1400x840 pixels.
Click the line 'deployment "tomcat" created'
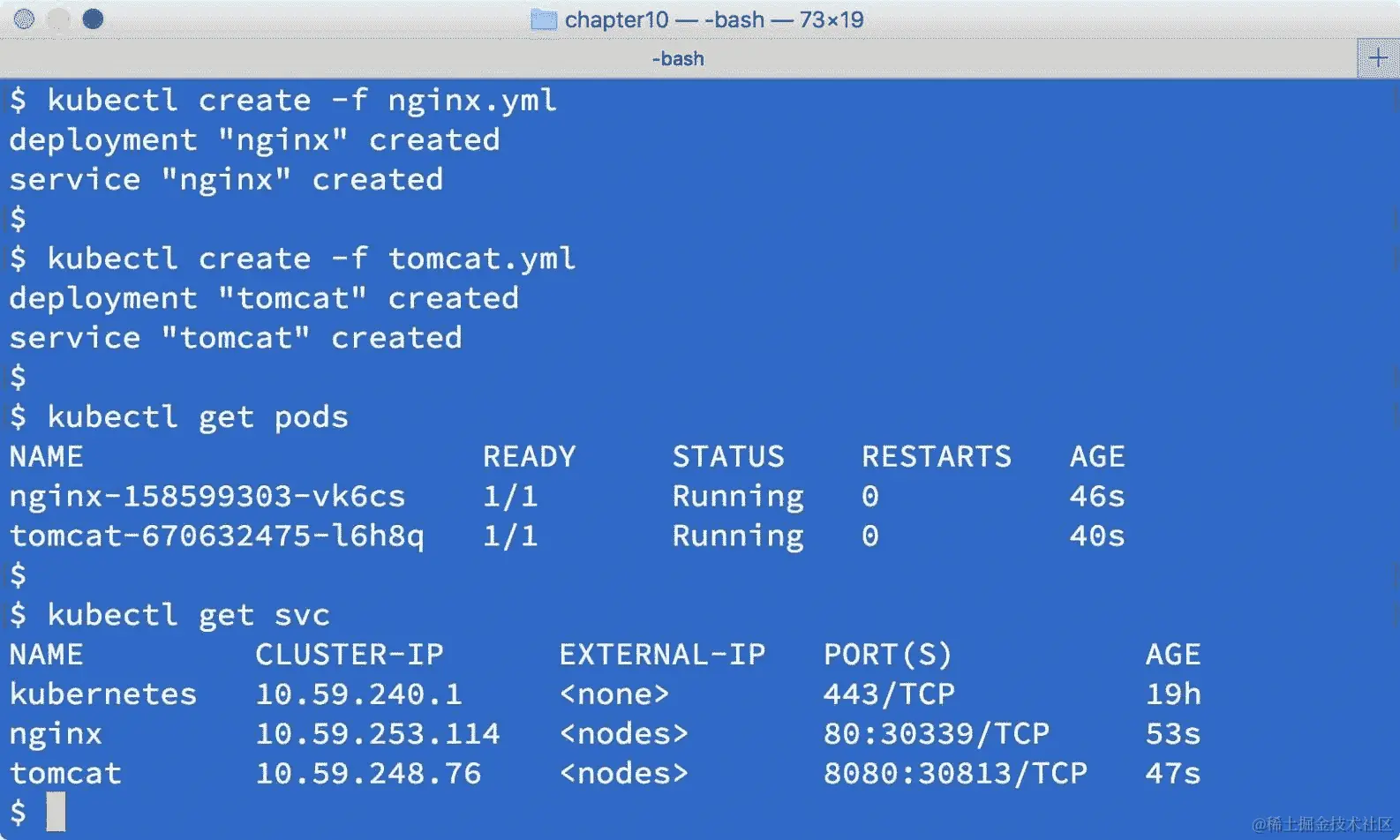264,298
